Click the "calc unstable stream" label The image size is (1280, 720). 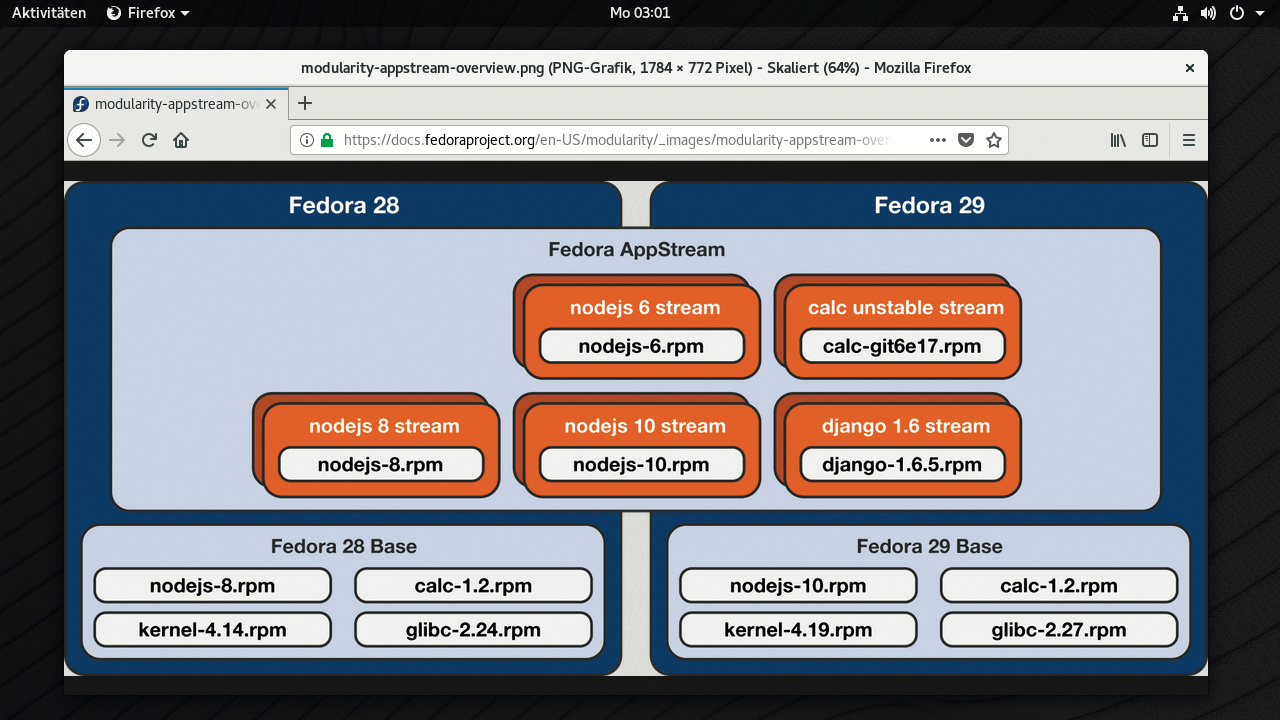[x=906, y=308]
